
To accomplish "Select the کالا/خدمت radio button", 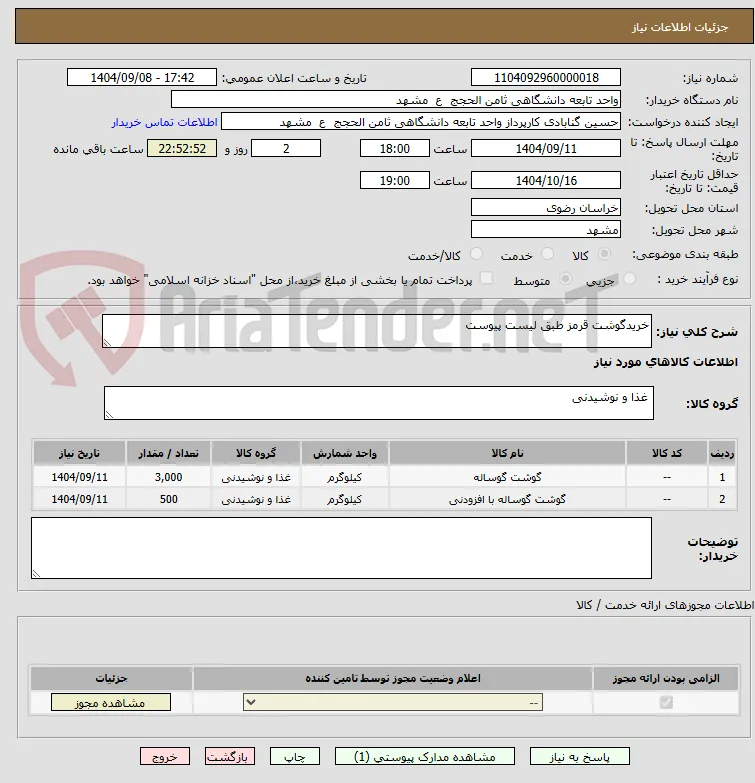I will point(476,254).
